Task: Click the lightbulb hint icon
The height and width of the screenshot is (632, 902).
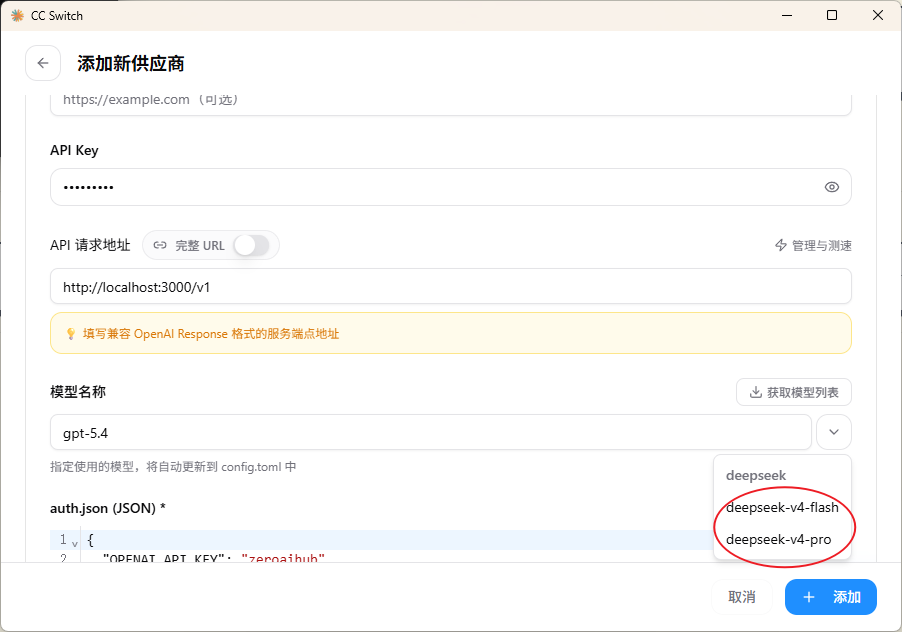Action: tap(71, 334)
